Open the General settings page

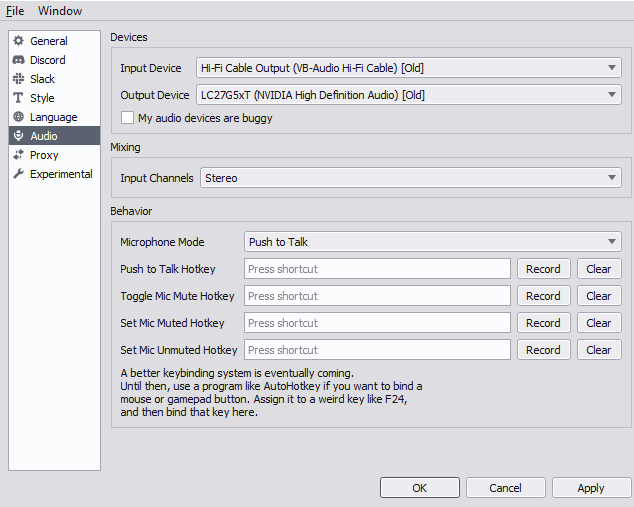pos(54,41)
